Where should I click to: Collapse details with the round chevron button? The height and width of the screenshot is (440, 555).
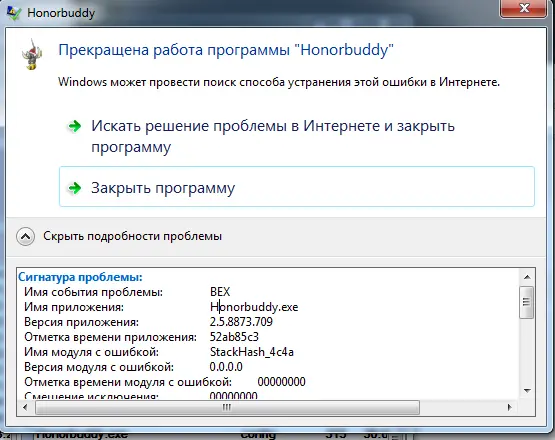25,236
